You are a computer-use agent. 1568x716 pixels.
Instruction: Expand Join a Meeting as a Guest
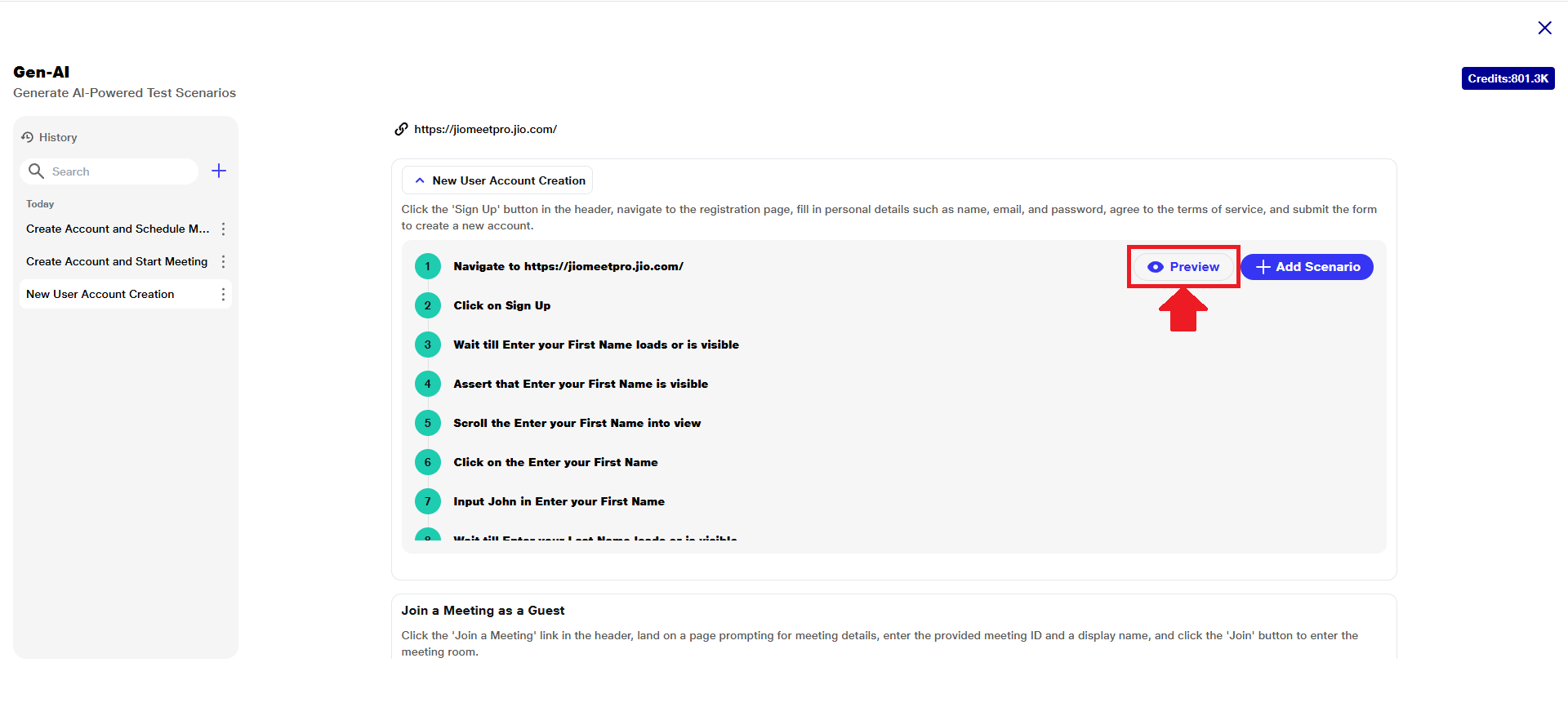tap(483, 611)
